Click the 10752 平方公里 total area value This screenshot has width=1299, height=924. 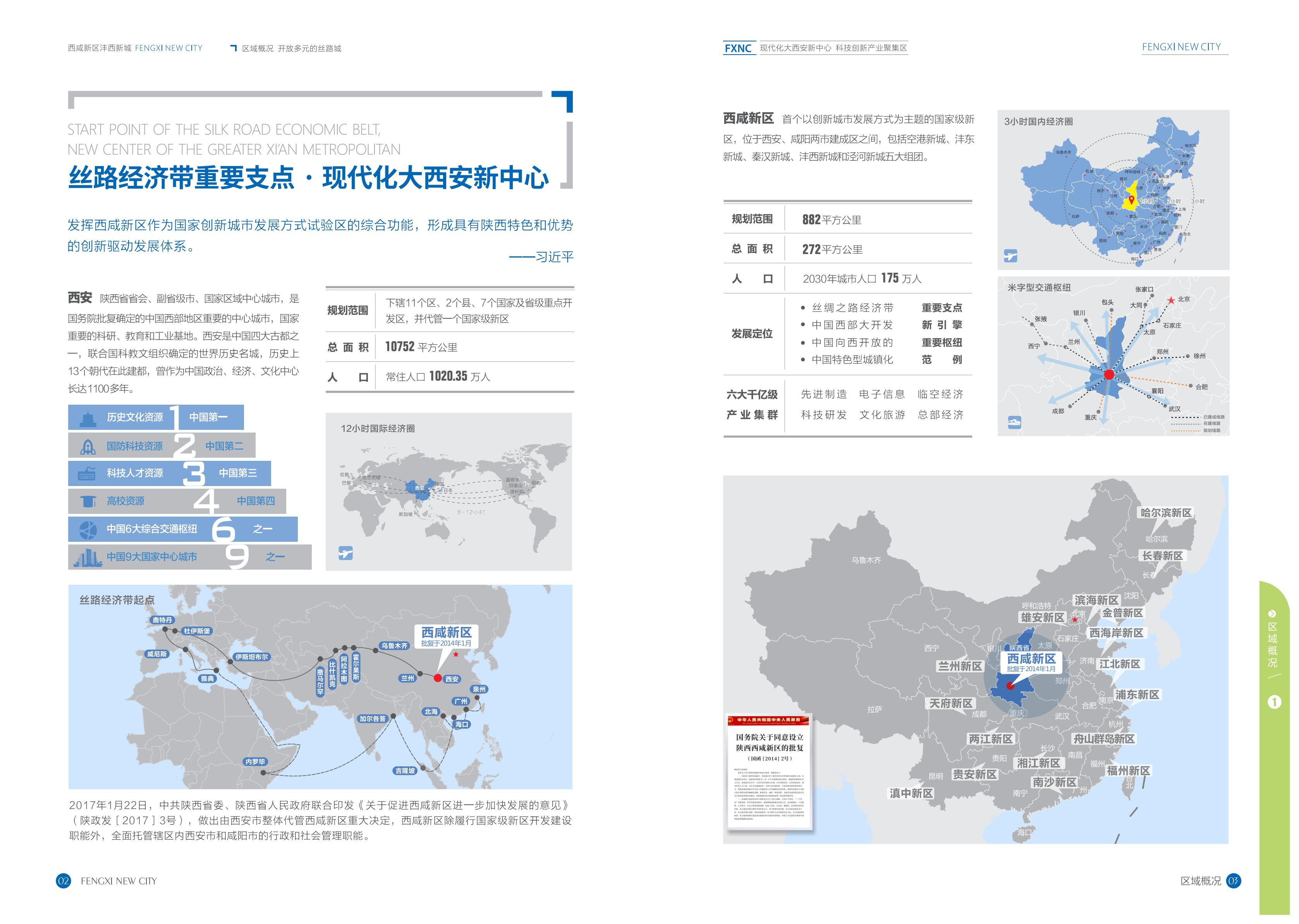click(421, 347)
